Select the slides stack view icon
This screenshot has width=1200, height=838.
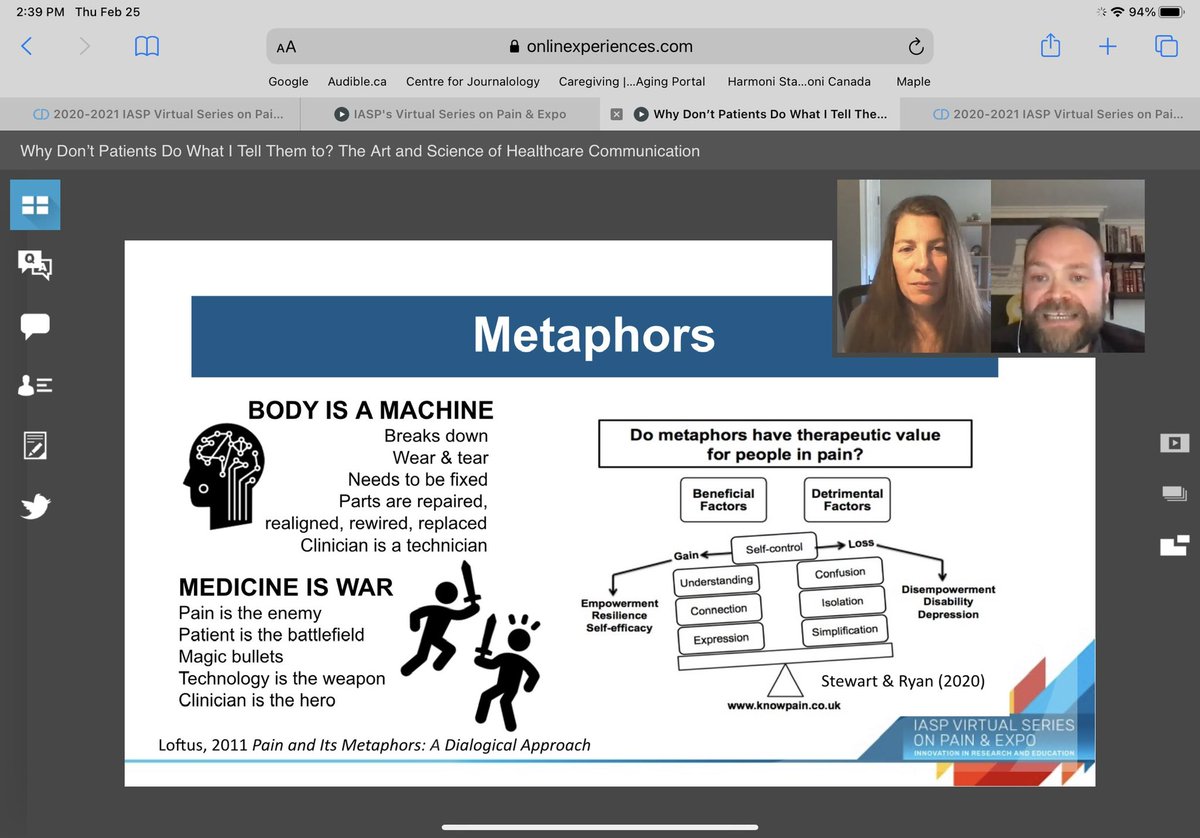point(1174,494)
